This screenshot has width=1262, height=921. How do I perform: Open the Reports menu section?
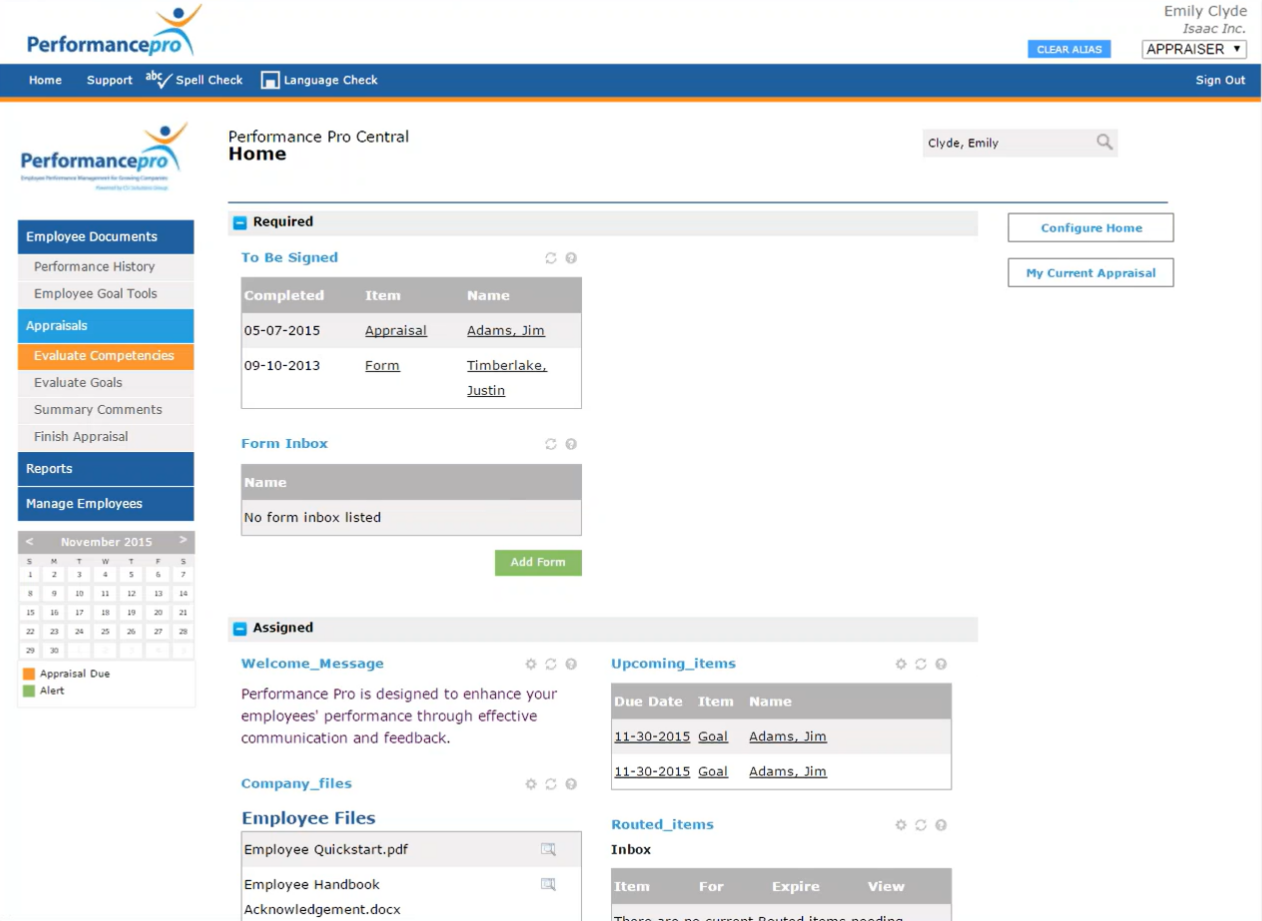click(105, 468)
